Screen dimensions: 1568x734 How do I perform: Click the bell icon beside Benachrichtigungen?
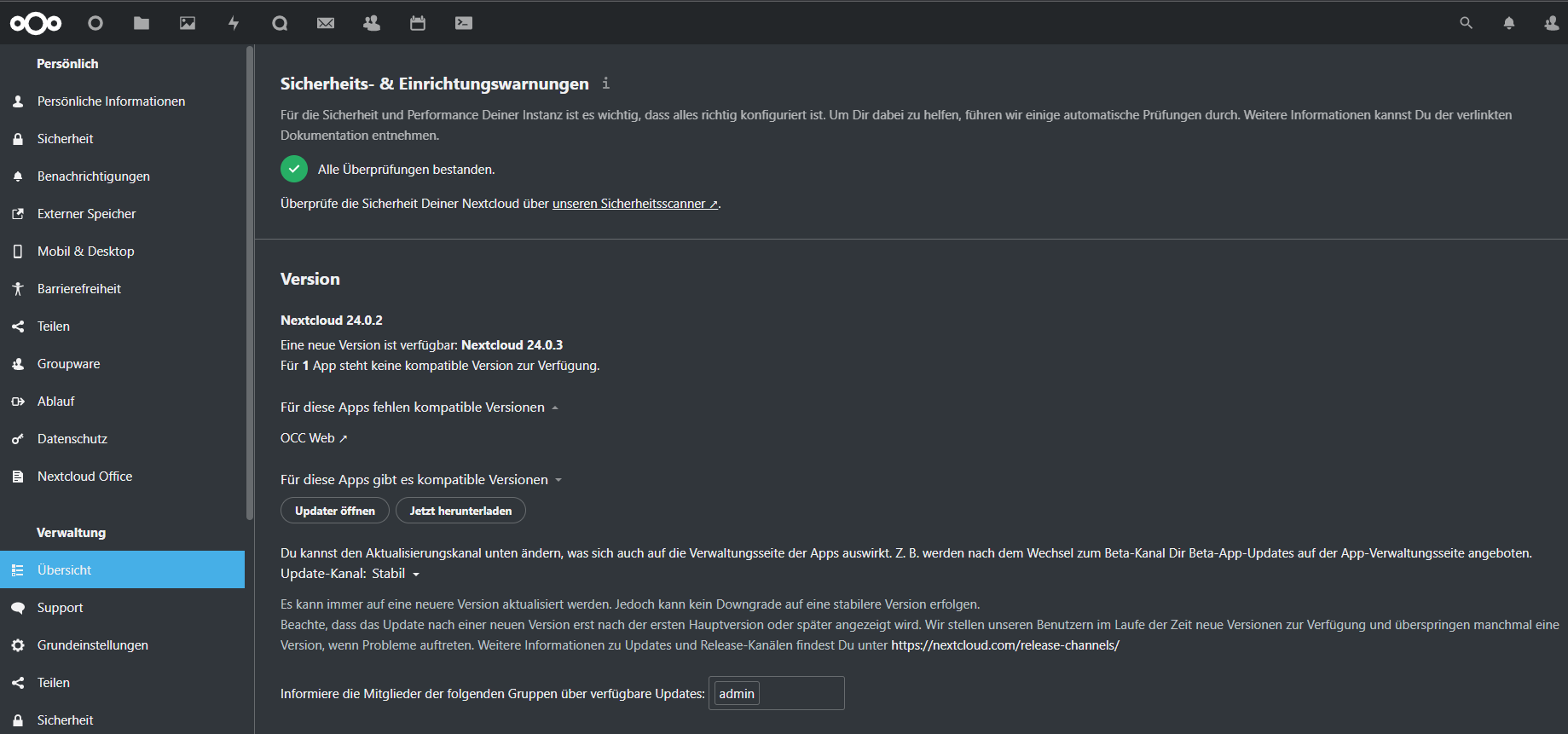click(18, 176)
